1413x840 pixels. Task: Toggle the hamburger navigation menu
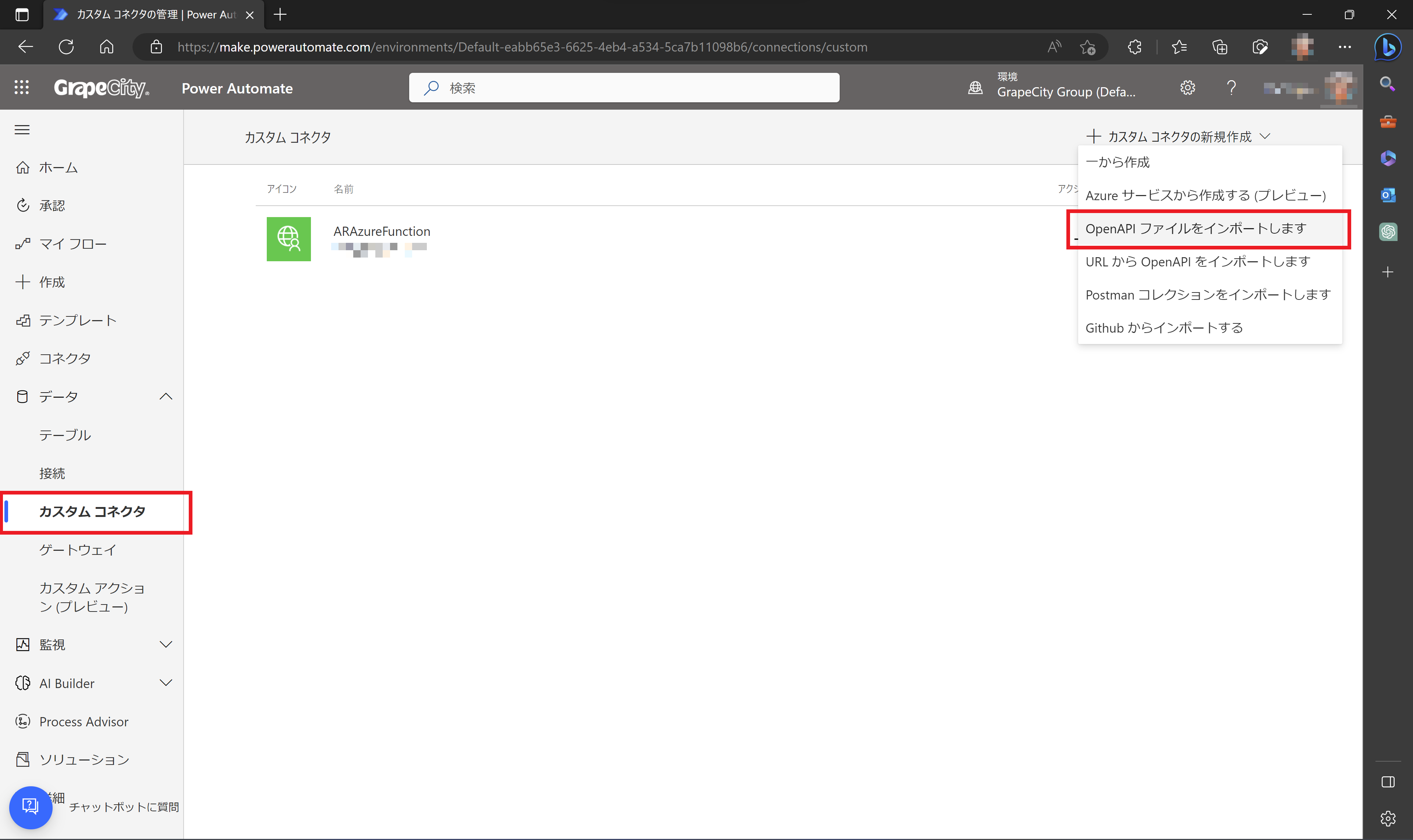[22, 130]
